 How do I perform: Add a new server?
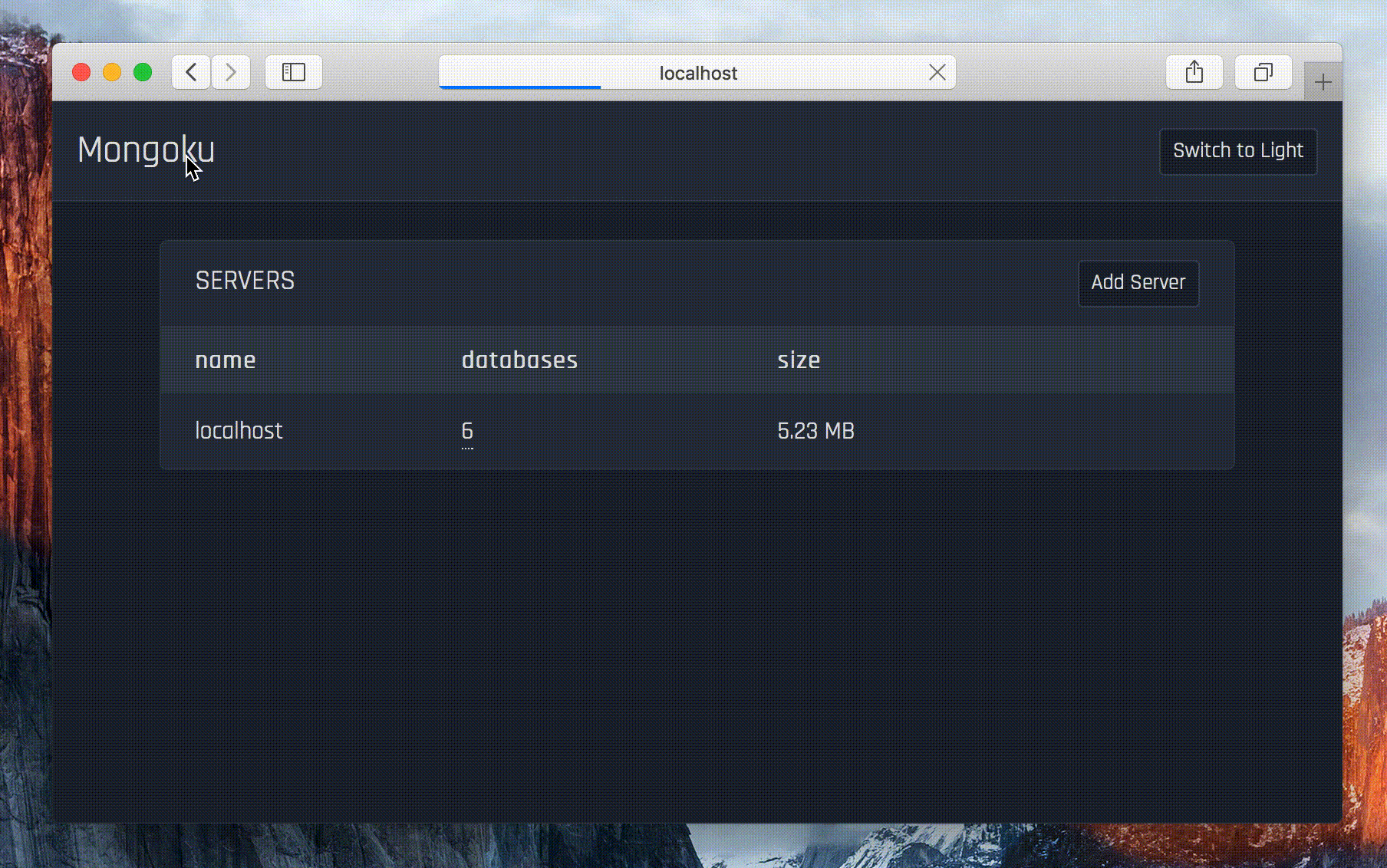tap(1138, 283)
